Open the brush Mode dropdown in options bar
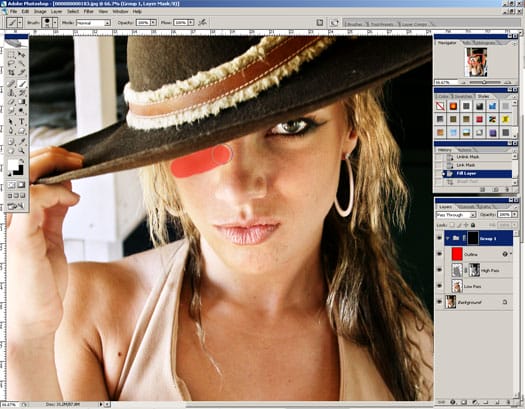The width and height of the screenshot is (525, 409). [107, 23]
